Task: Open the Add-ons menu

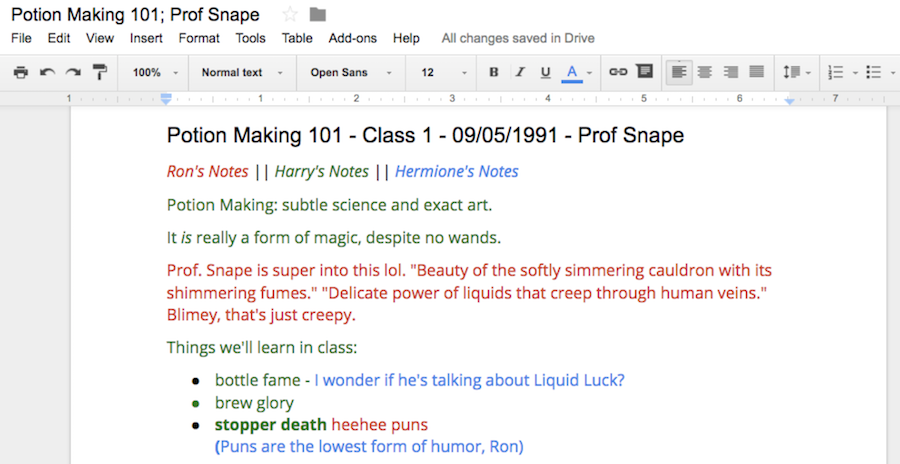Action: click(x=352, y=38)
